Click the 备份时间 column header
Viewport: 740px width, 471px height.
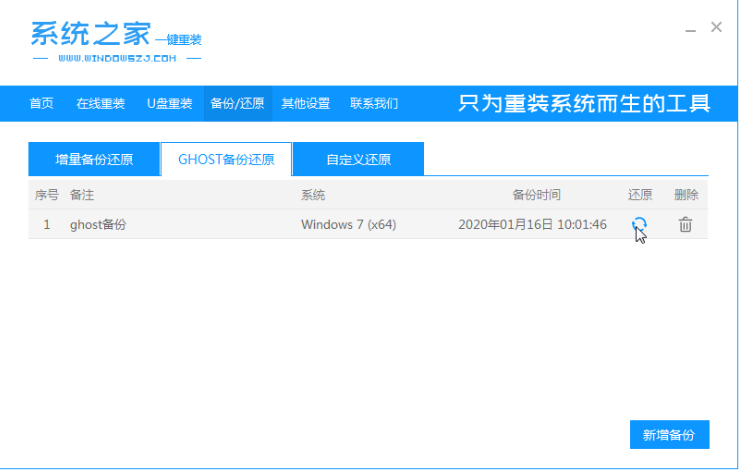pyautogui.click(x=536, y=195)
